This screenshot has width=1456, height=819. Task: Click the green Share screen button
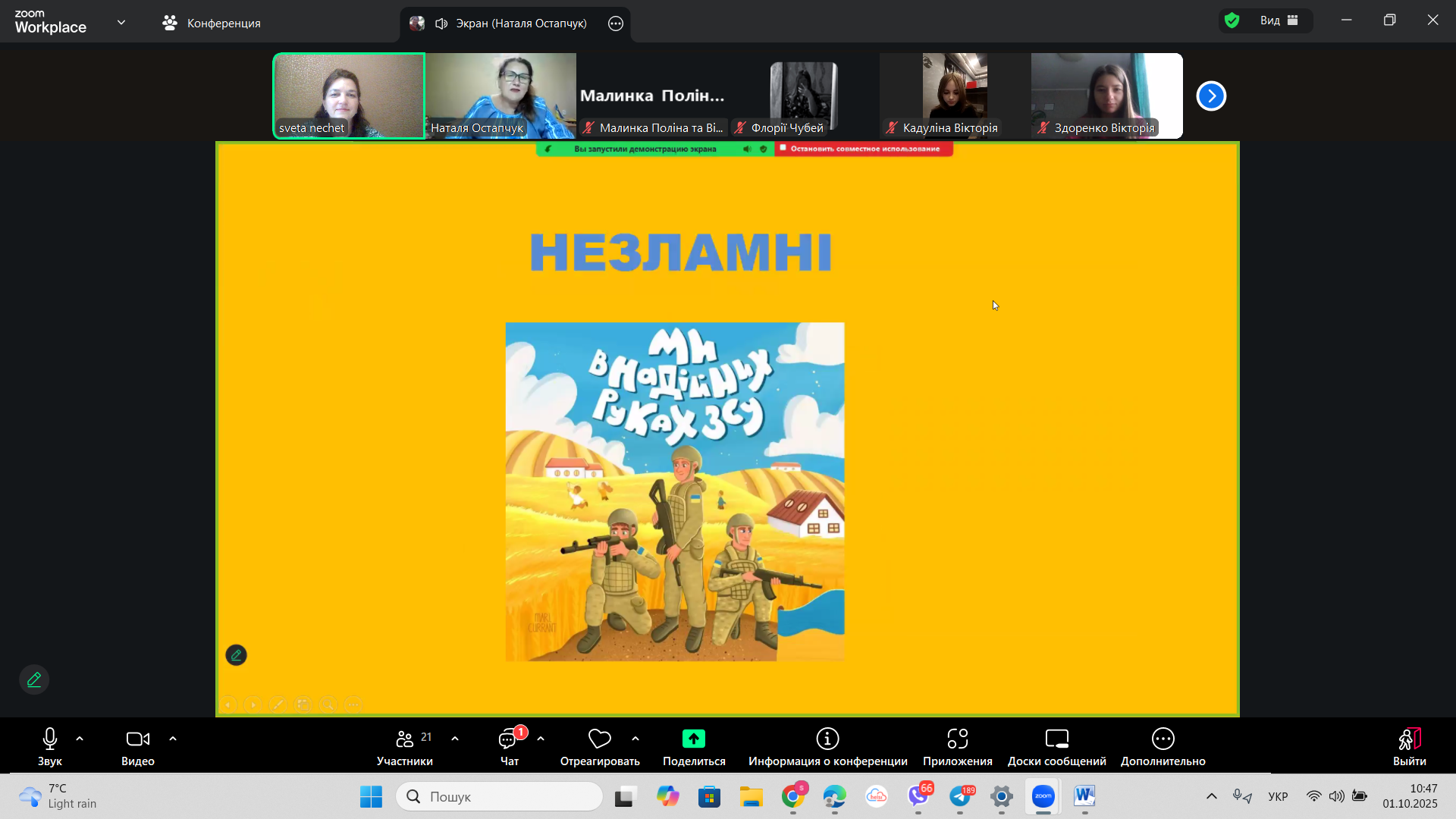click(693, 739)
